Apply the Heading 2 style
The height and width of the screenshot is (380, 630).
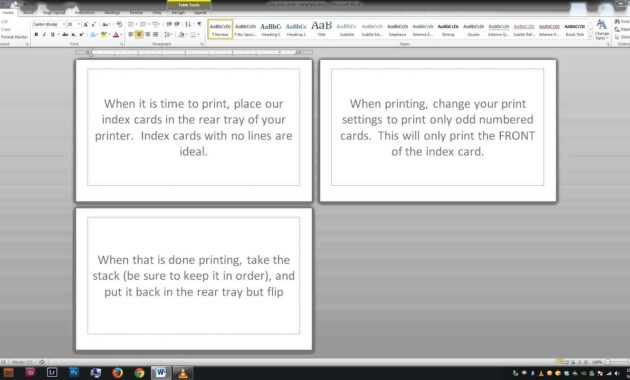coord(296,29)
